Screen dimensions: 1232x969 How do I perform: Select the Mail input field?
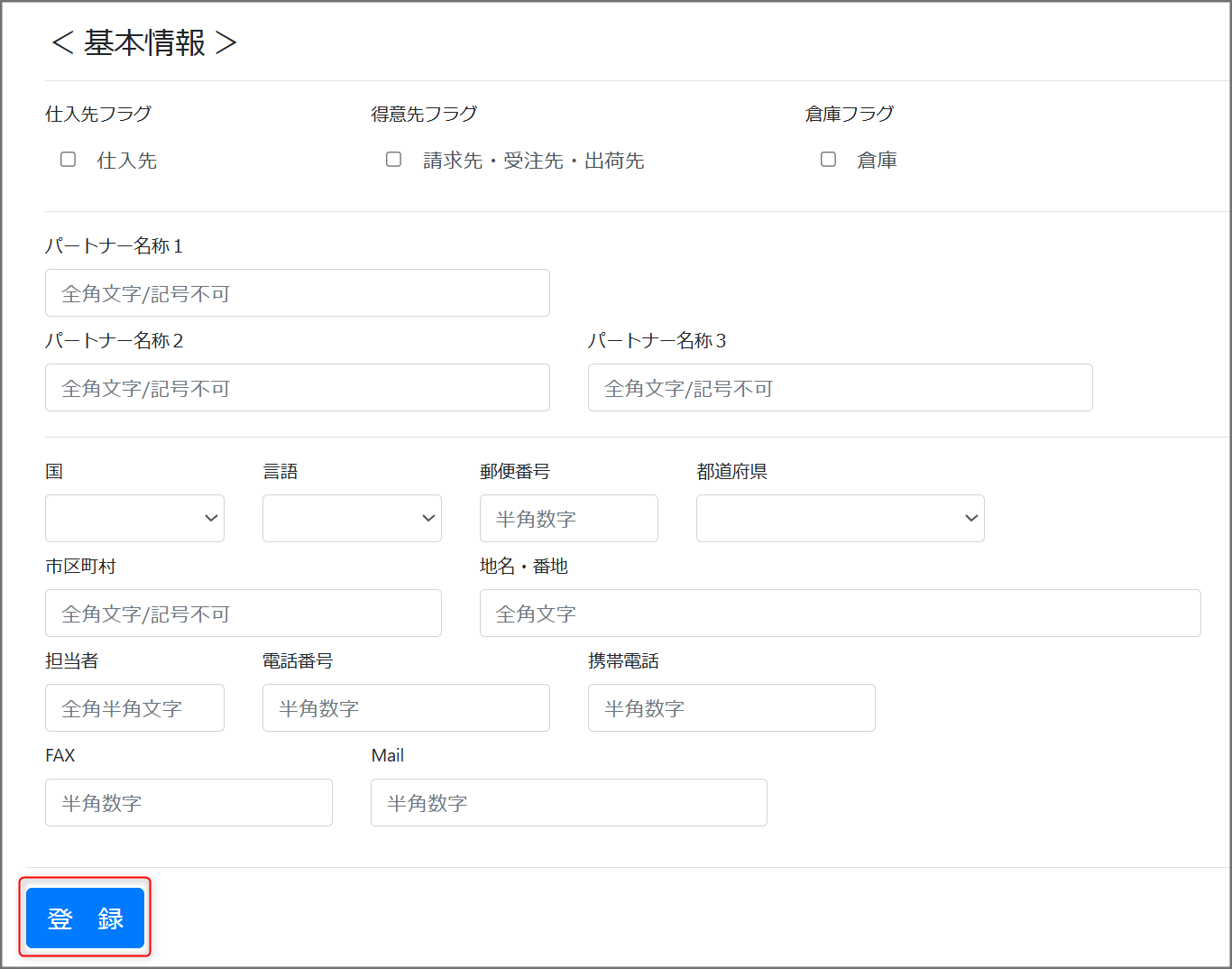[x=568, y=803]
